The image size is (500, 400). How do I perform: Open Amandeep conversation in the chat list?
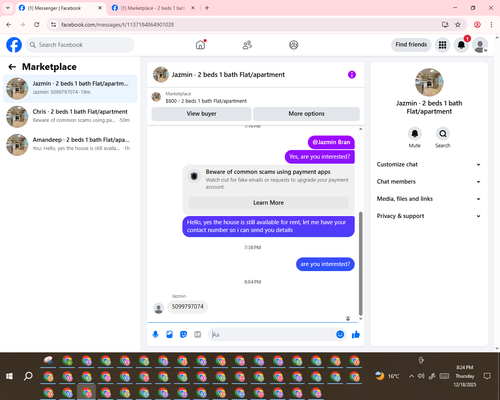pos(70,144)
